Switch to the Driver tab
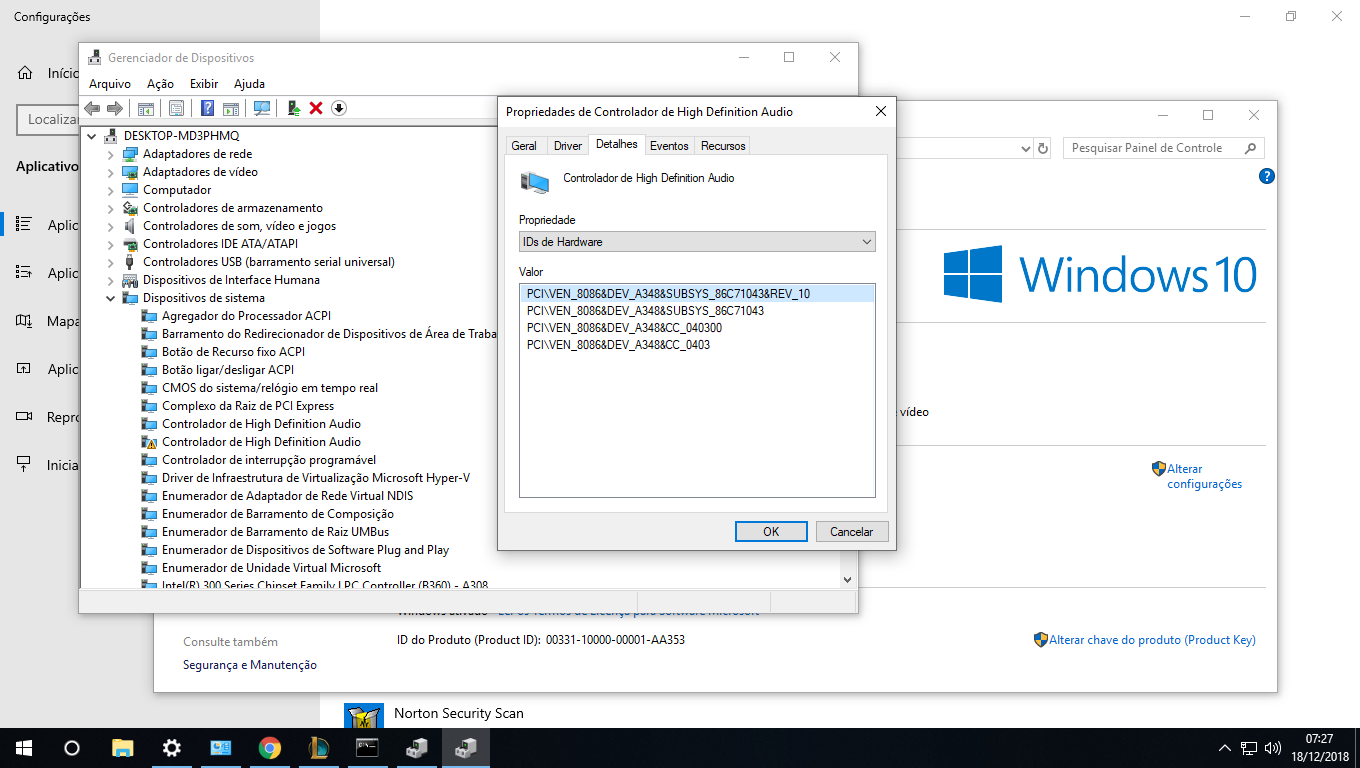The height and width of the screenshot is (768, 1360). [x=568, y=146]
